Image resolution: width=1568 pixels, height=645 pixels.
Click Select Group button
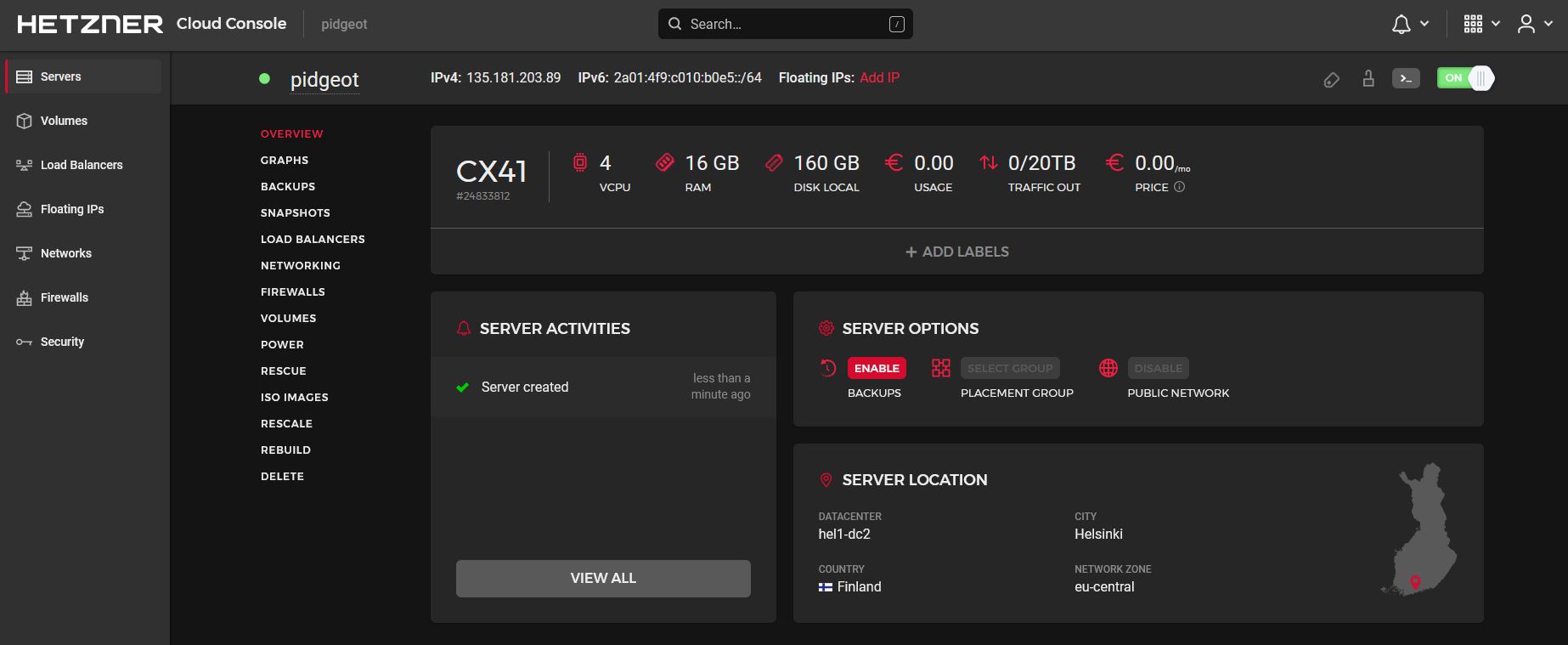[x=1010, y=368]
